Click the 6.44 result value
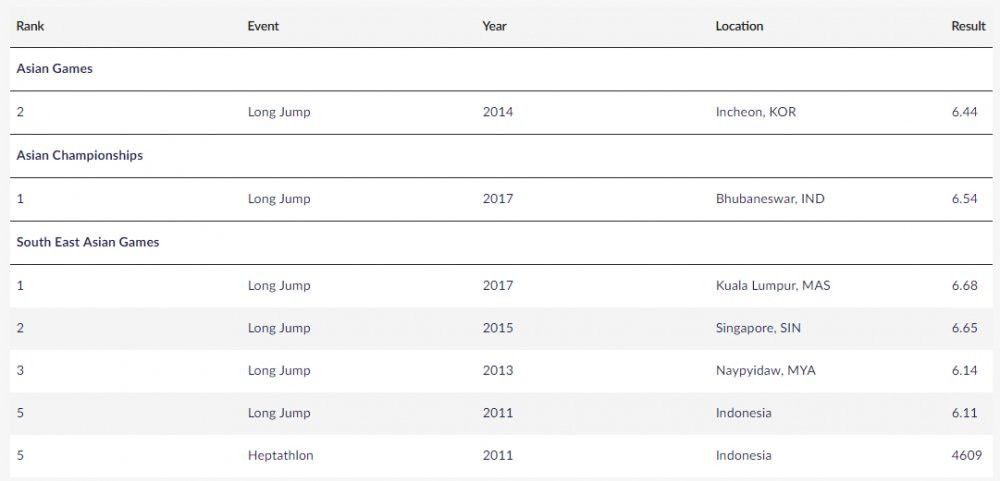 [964, 112]
